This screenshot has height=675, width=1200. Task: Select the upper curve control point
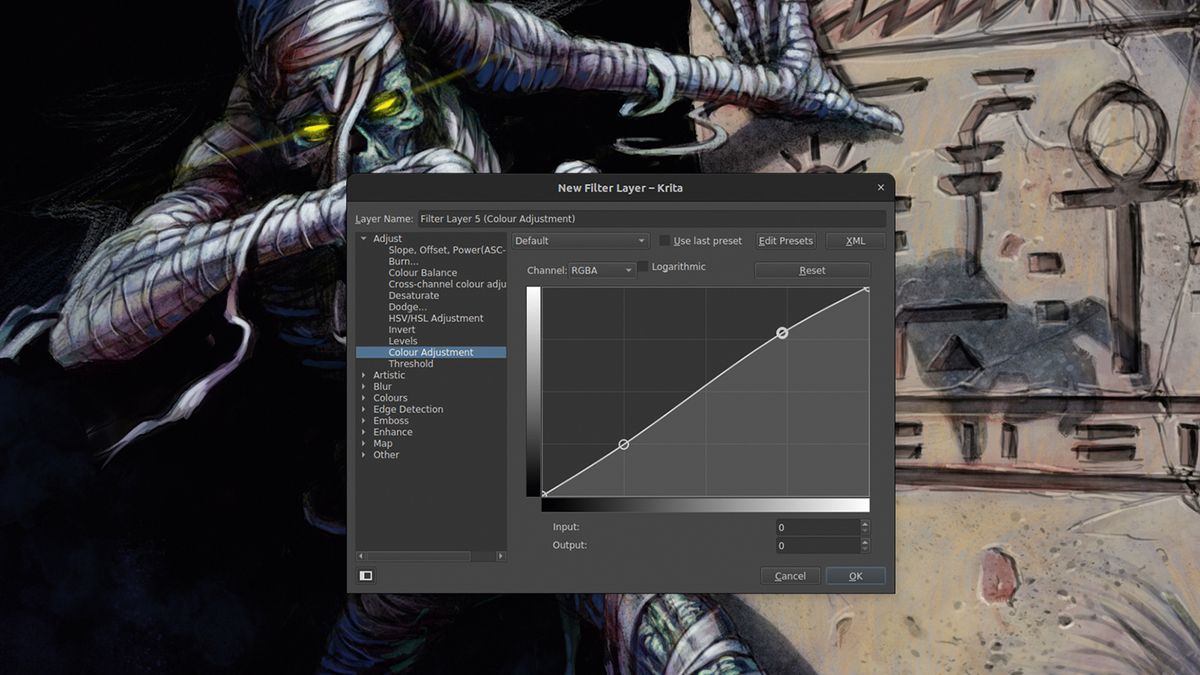coord(784,332)
